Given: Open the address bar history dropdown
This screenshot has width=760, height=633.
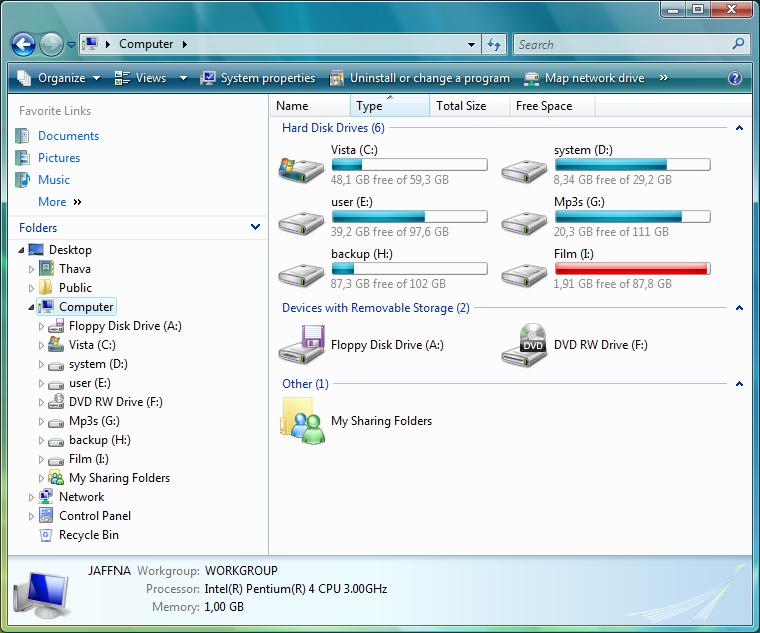Looking at the screenshot, I should click(x=471, y=45).
